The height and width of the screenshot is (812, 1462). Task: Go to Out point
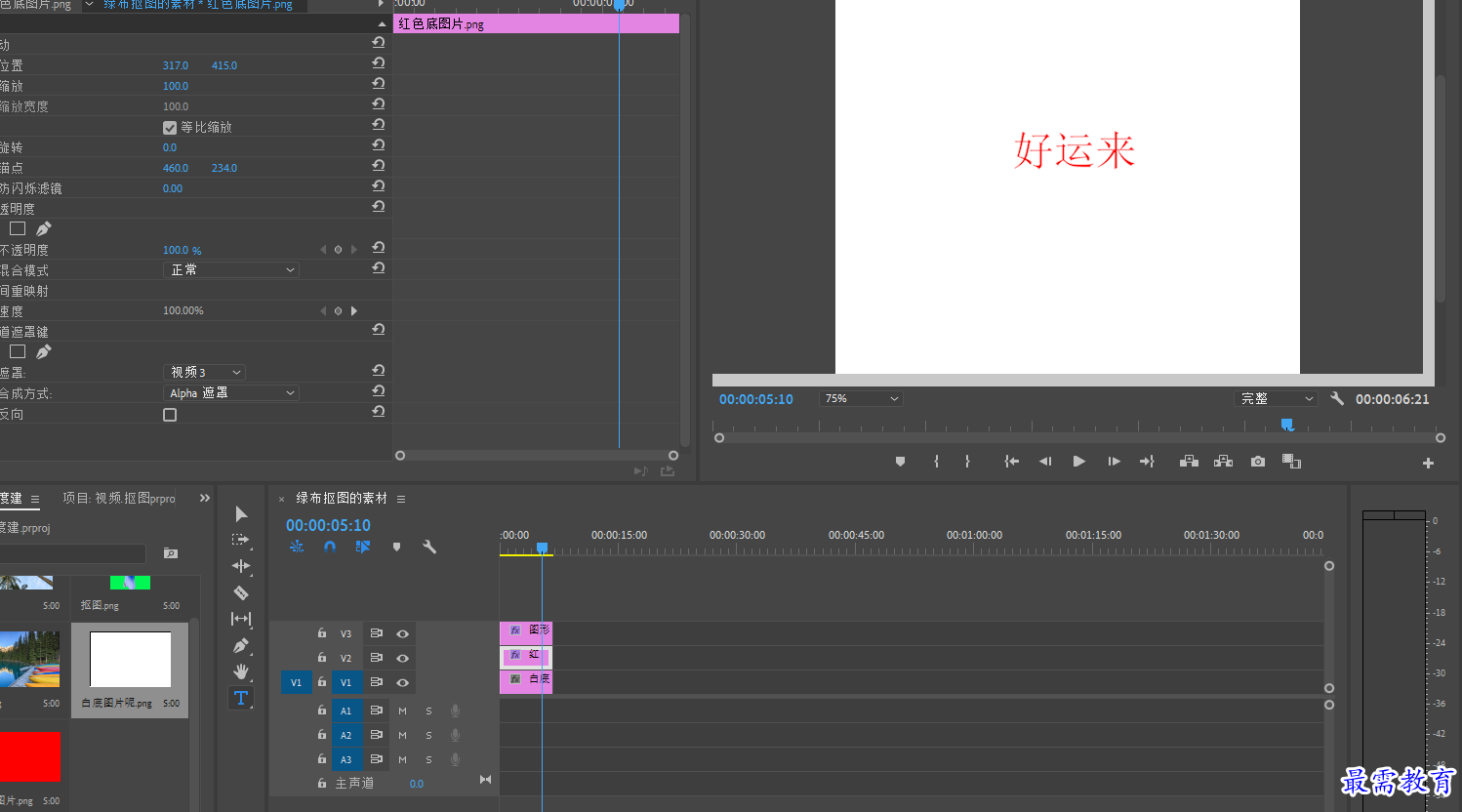click(1147, 462)
